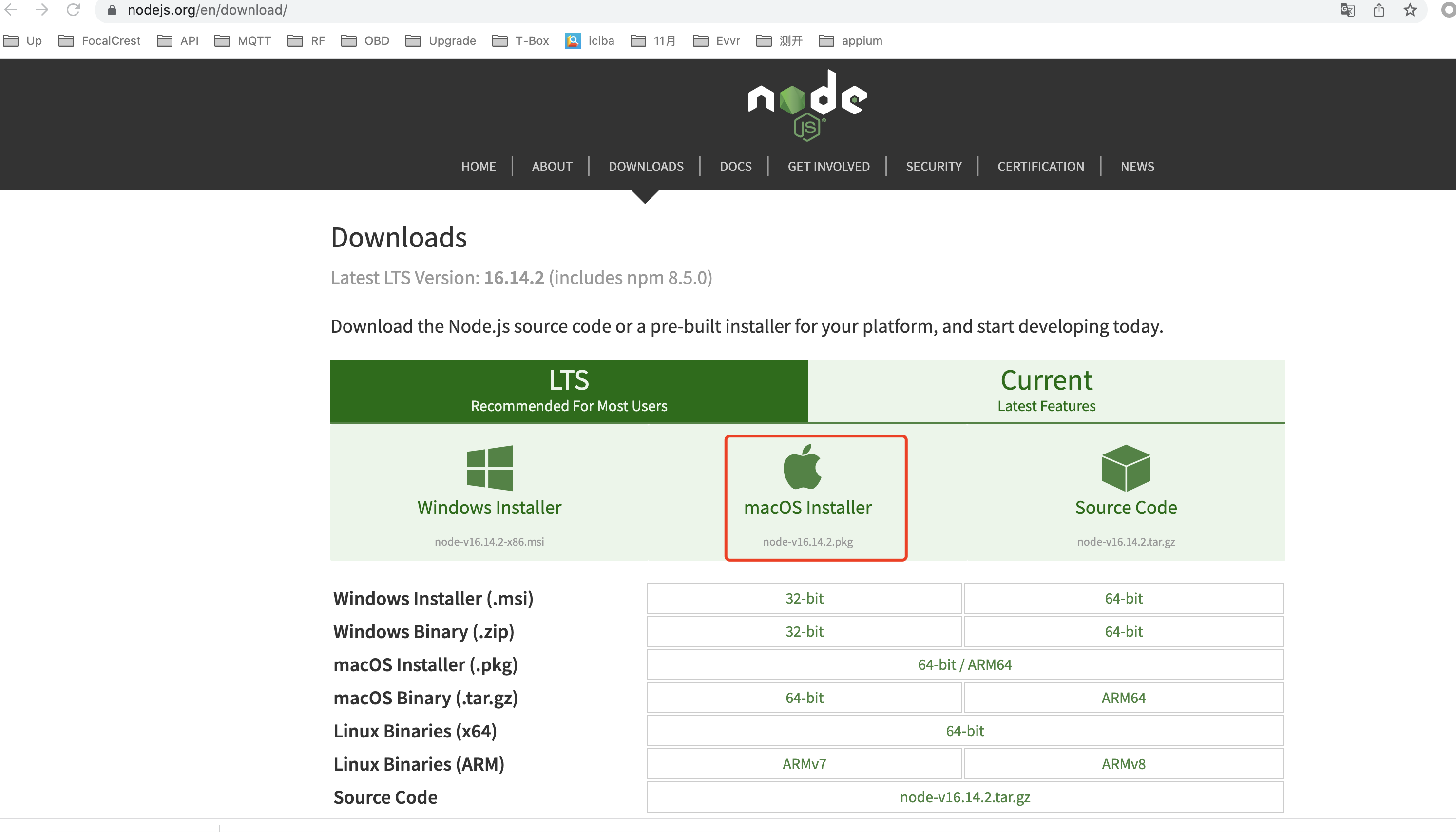Download macOS Installer 64-bit / ARM64
This screenshot has height=832, width=1456.
point(964,664)
